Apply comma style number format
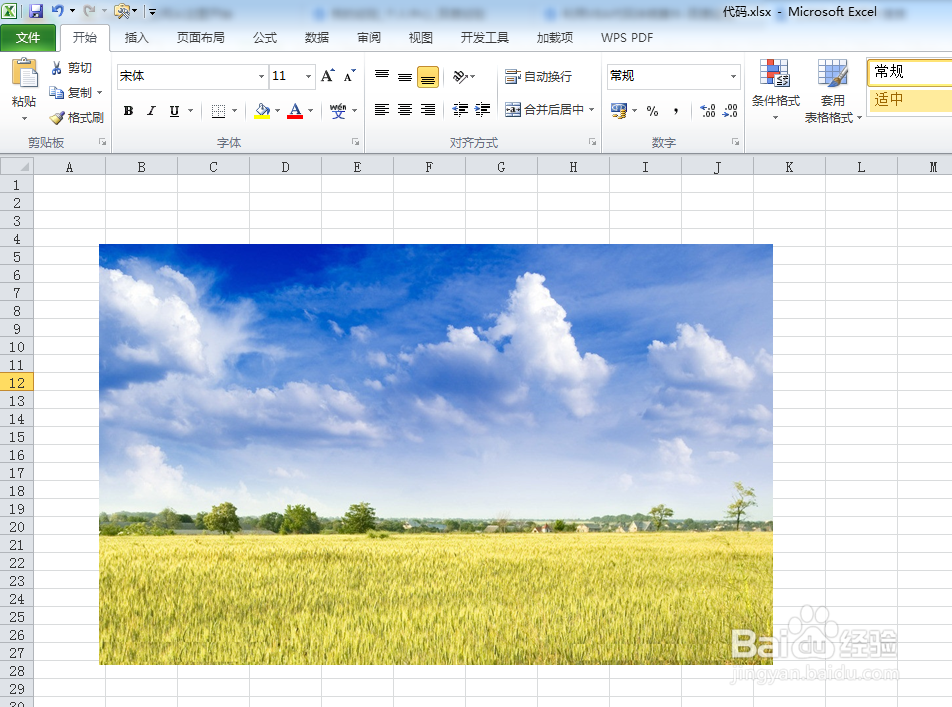952x707 pixels. coord(676,111)
